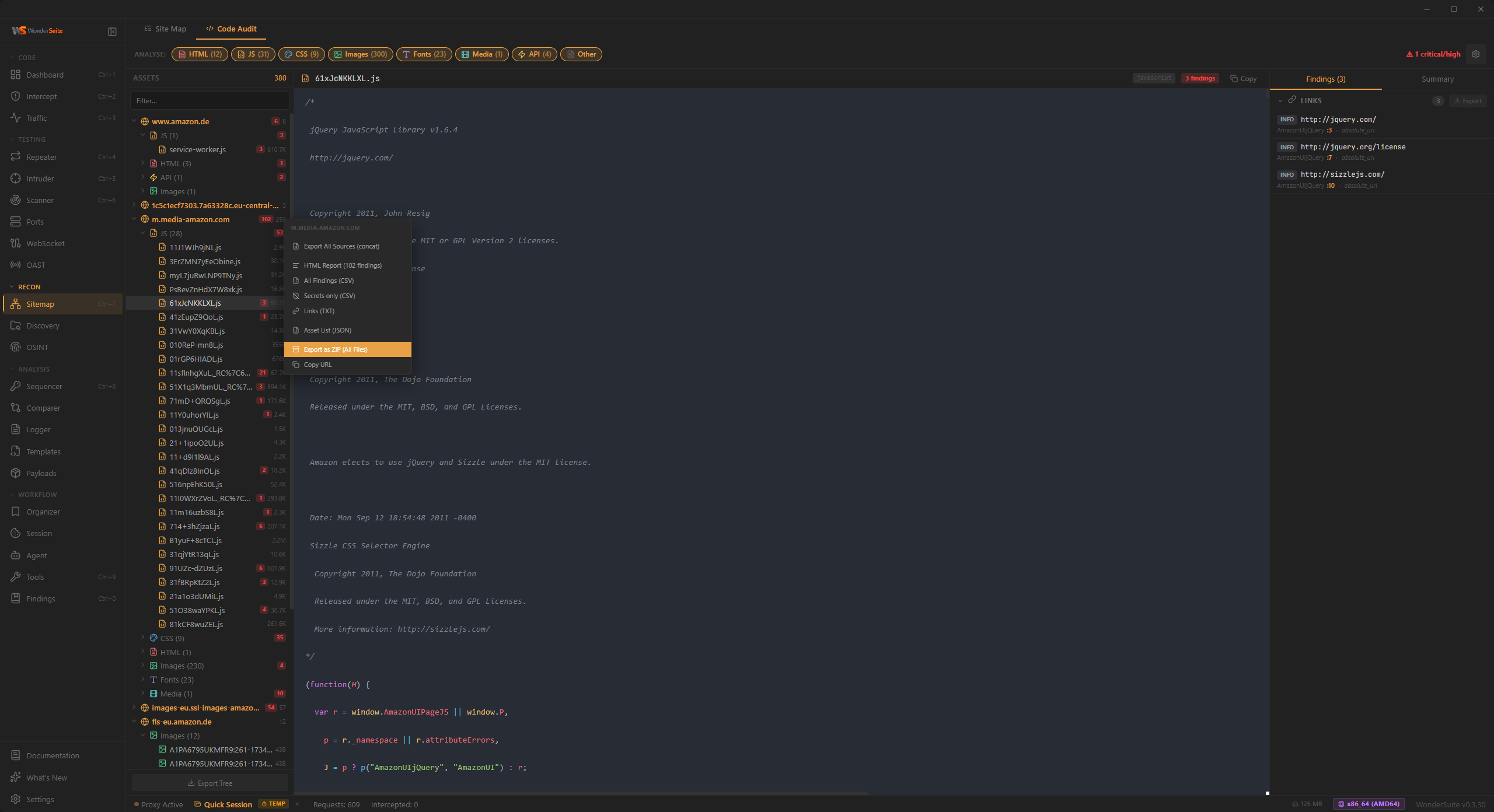Screen dimensions: 1494x812
Task: Toggle the Images (300) analyse filter
Action: pyautogui.click(x=361, y=54)
